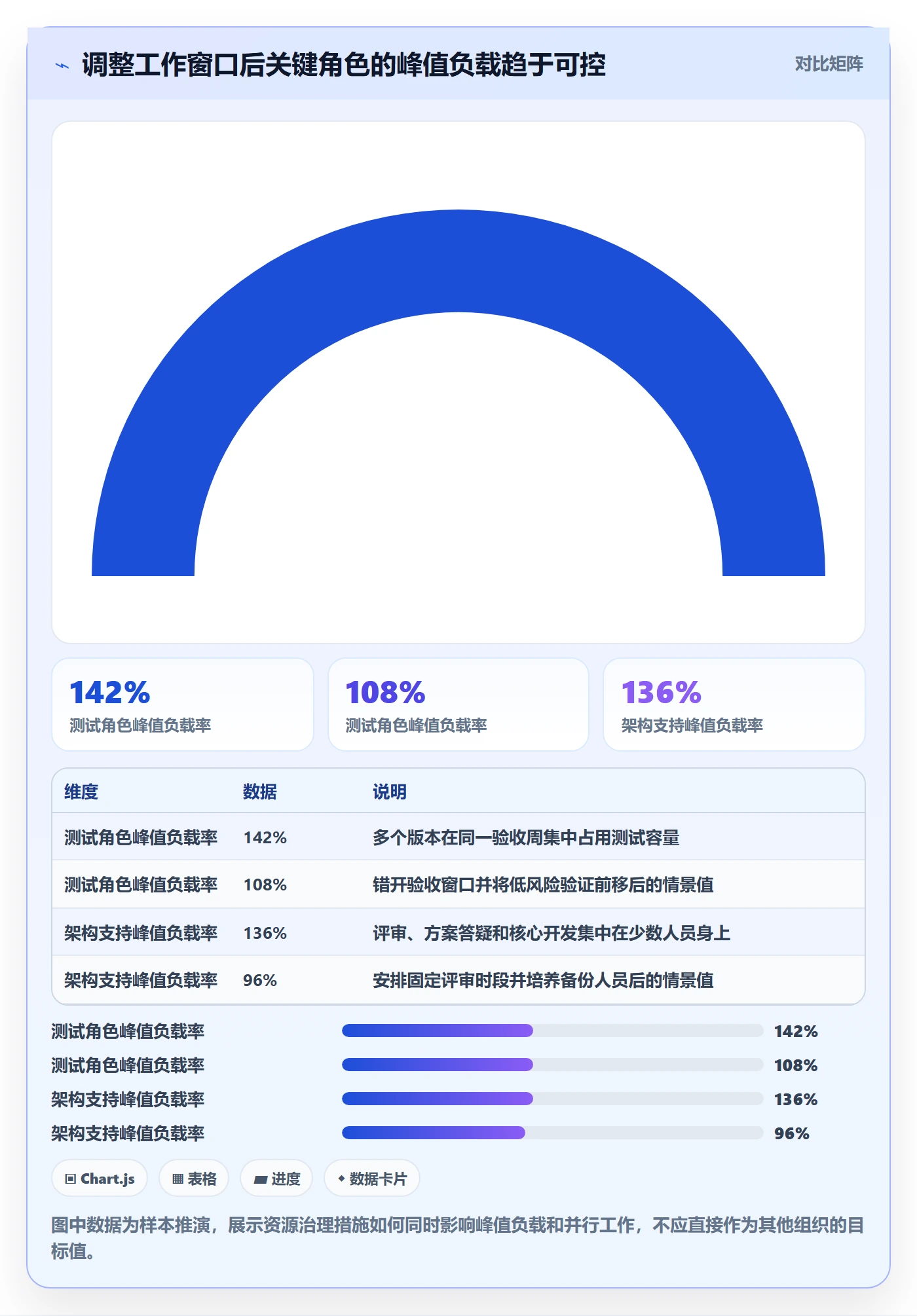The width and height of the screenshot is (917, 1316).
Task: Click the 96% cell in the table
Action: click(x=260, y=980)
